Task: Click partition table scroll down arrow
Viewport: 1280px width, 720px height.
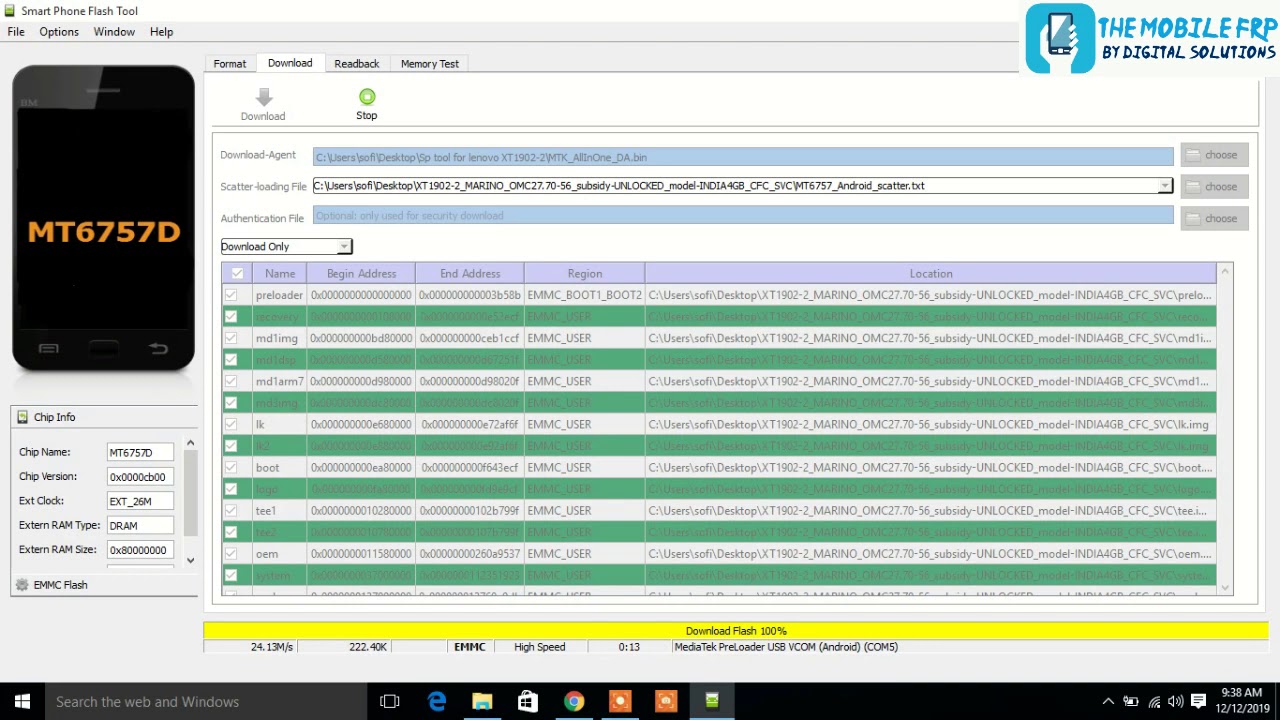Action: 1226,588
